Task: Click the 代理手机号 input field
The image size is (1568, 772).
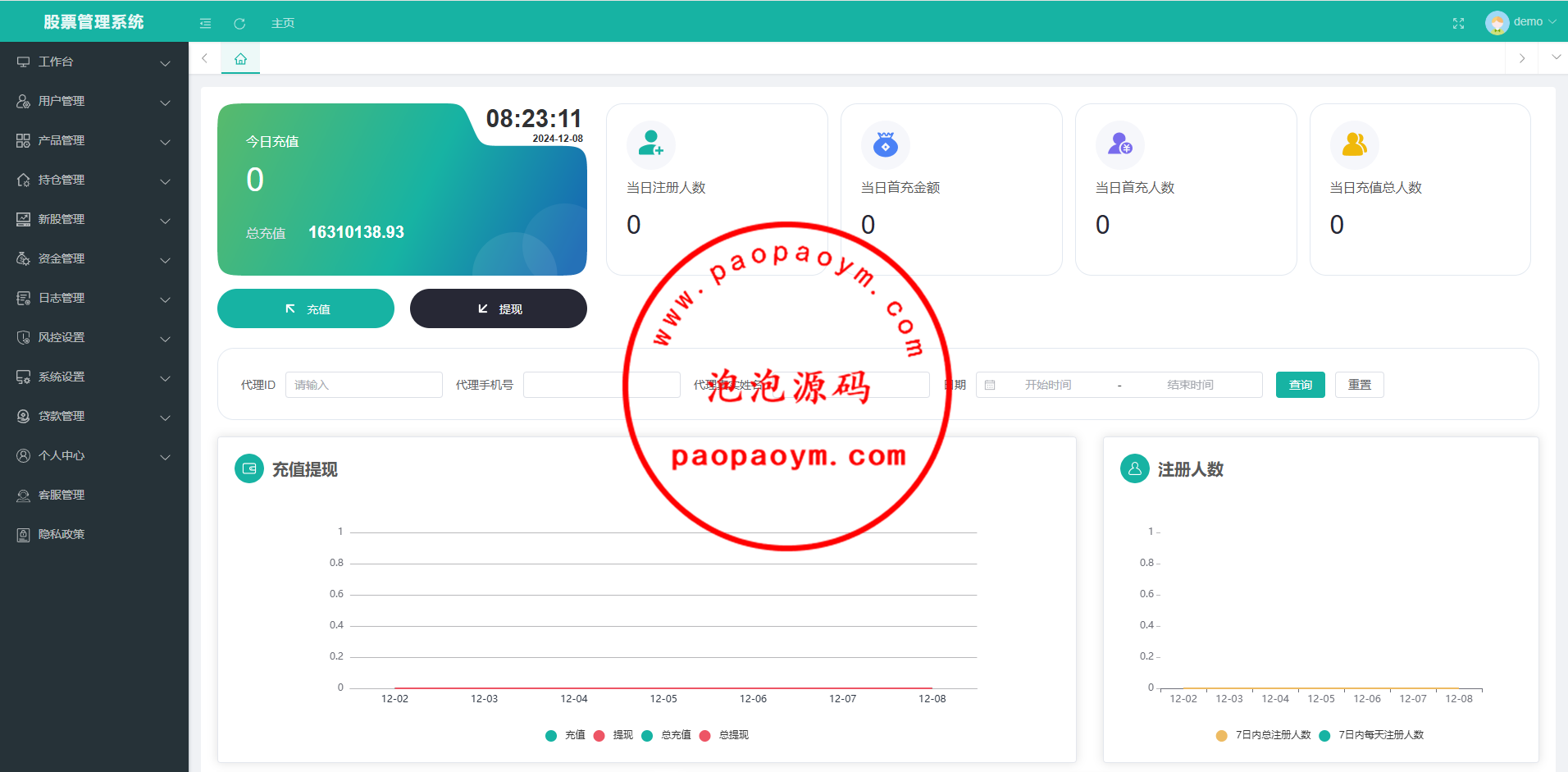Action: pos(602,385)
